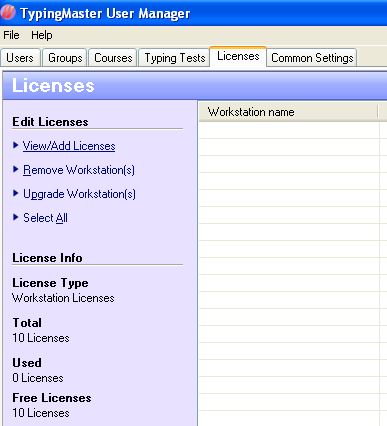Click the Upgrade Workstation(s) link
387x426 pixels.
pyautogui.click(x=79, y=194)
